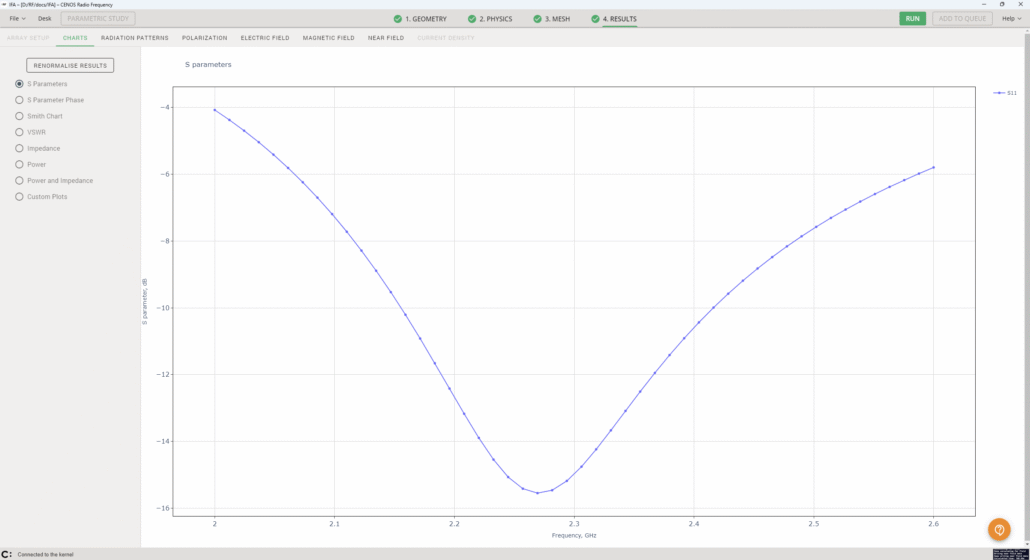Select the S Parameter Phase radio button
Image resolution: width=1030 pixels, height=560 pixels.
click(x=19, y=100)
